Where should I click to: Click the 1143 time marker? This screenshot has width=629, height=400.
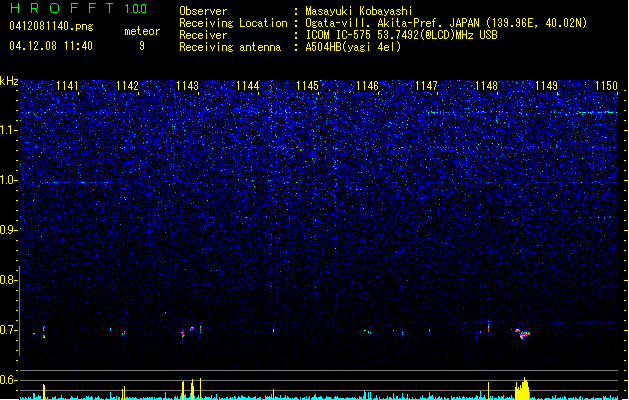(x=187, y=86)
